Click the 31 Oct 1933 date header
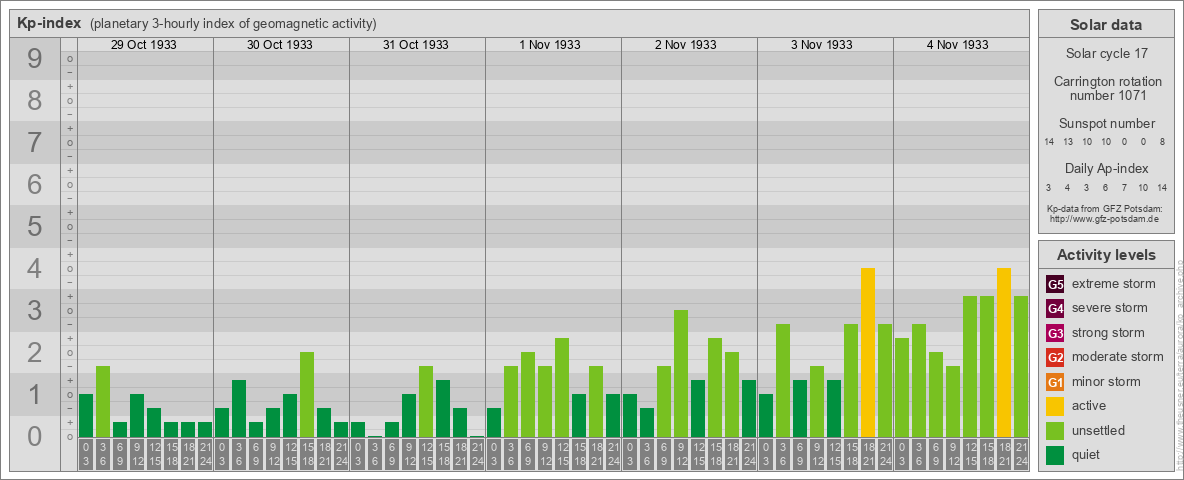The width and height of the screenshot is (1184, 480). pyautogui.click(x=415, y=45)
